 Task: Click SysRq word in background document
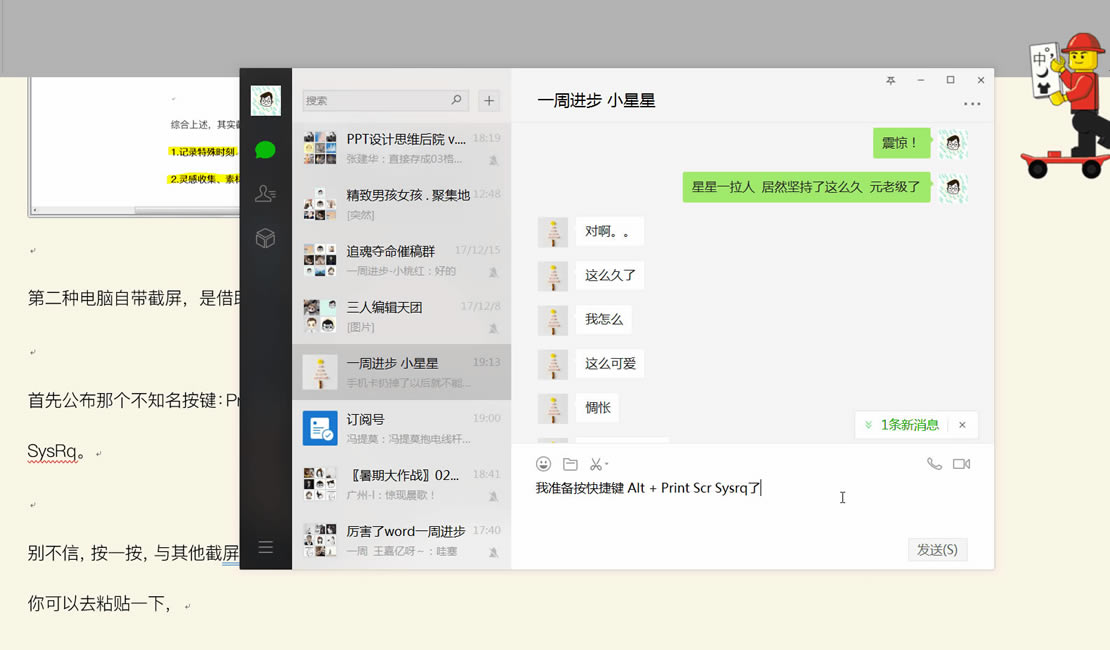coord(52,451)
